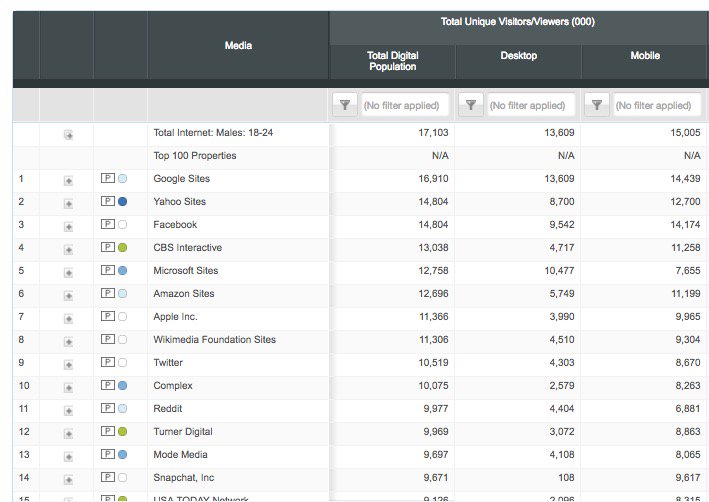The height and width of the screenshot is (502, 709).
Task: Click the blue dot beside Mode Media
Action: (123, 455)
